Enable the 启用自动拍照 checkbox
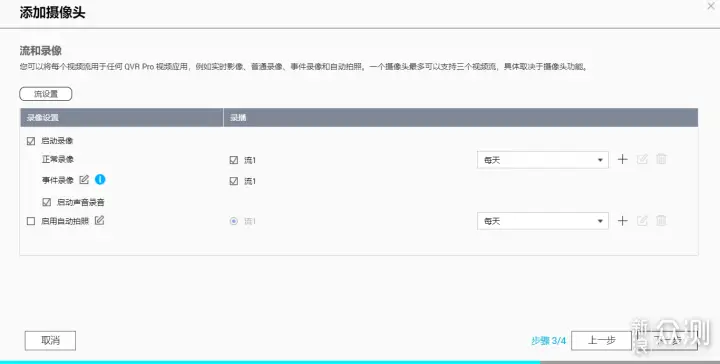The height and width of the screenshot is (364, 720). [31, 221]
